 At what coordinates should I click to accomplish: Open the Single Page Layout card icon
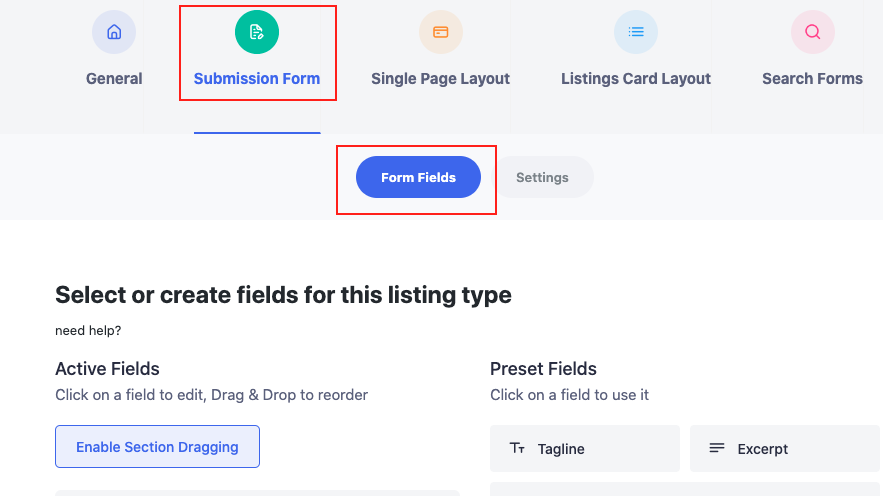coord(440,32)
